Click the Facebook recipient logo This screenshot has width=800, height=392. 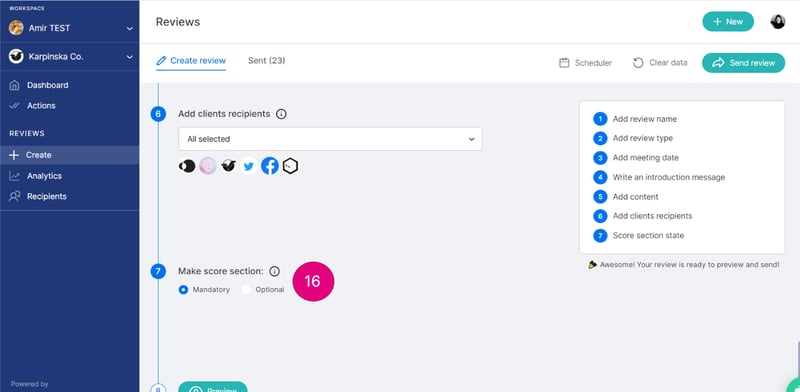270,166
